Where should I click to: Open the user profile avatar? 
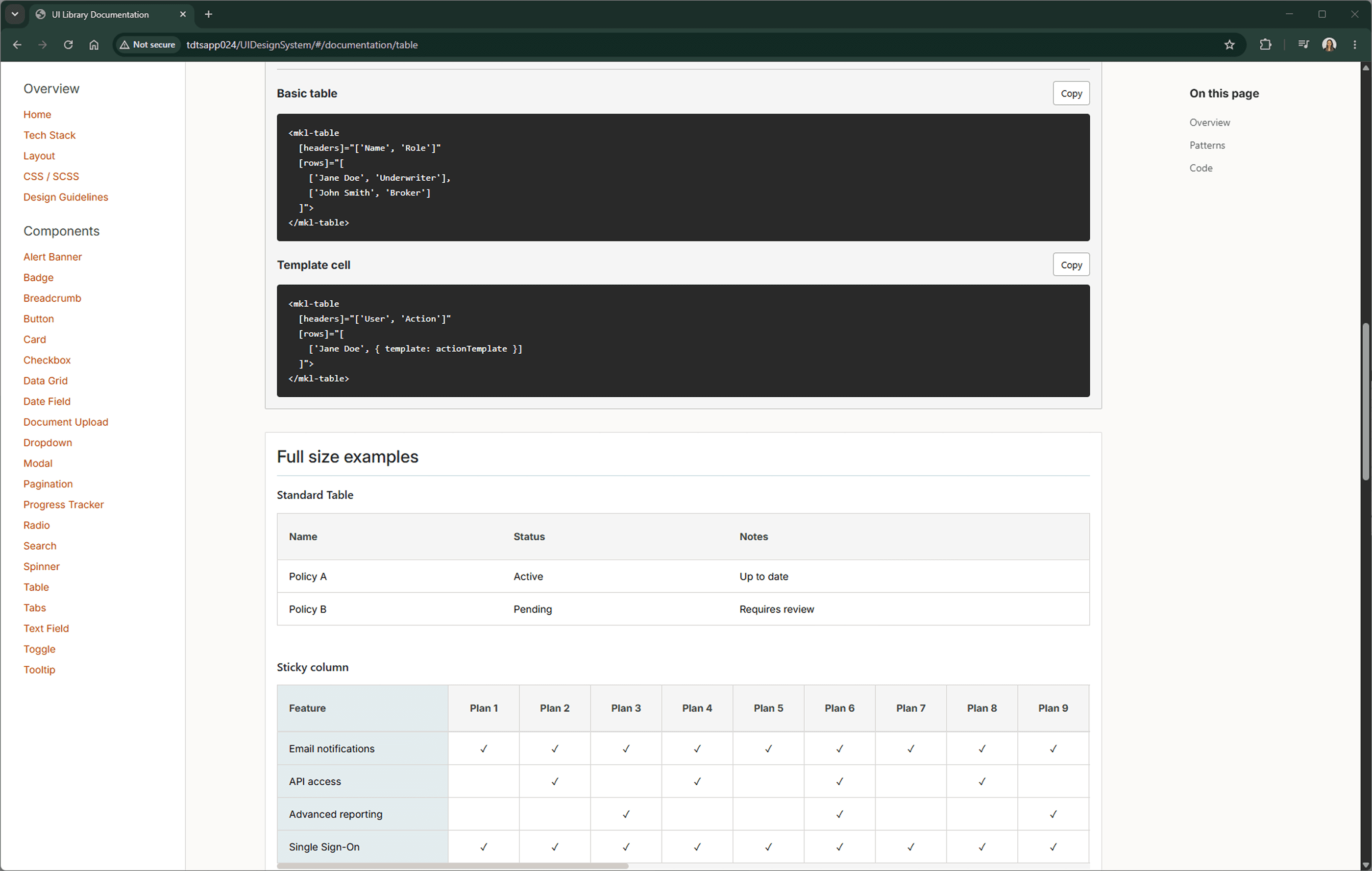1329,45
